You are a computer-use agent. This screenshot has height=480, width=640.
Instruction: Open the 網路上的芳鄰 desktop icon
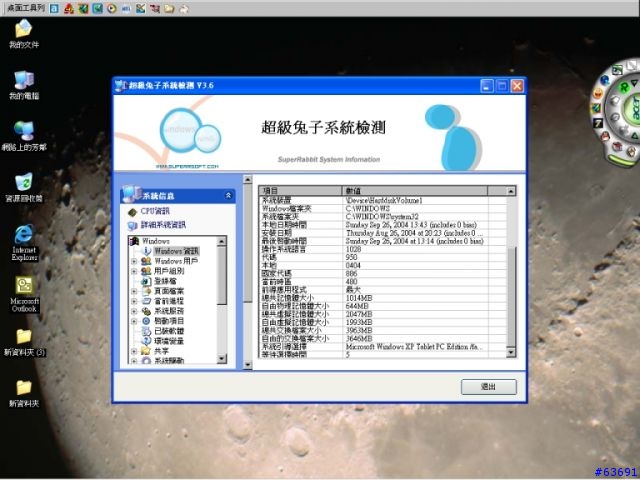pyautogui.click(x=24, y=136)
